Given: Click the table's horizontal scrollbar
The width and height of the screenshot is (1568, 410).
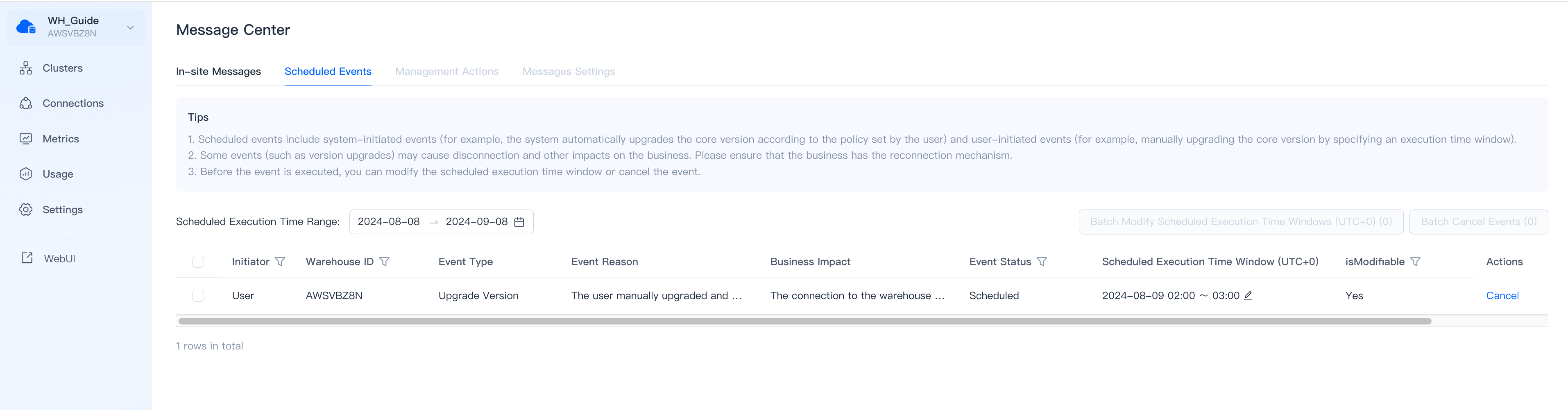Looking at the screenshot, I should (804, 321).
